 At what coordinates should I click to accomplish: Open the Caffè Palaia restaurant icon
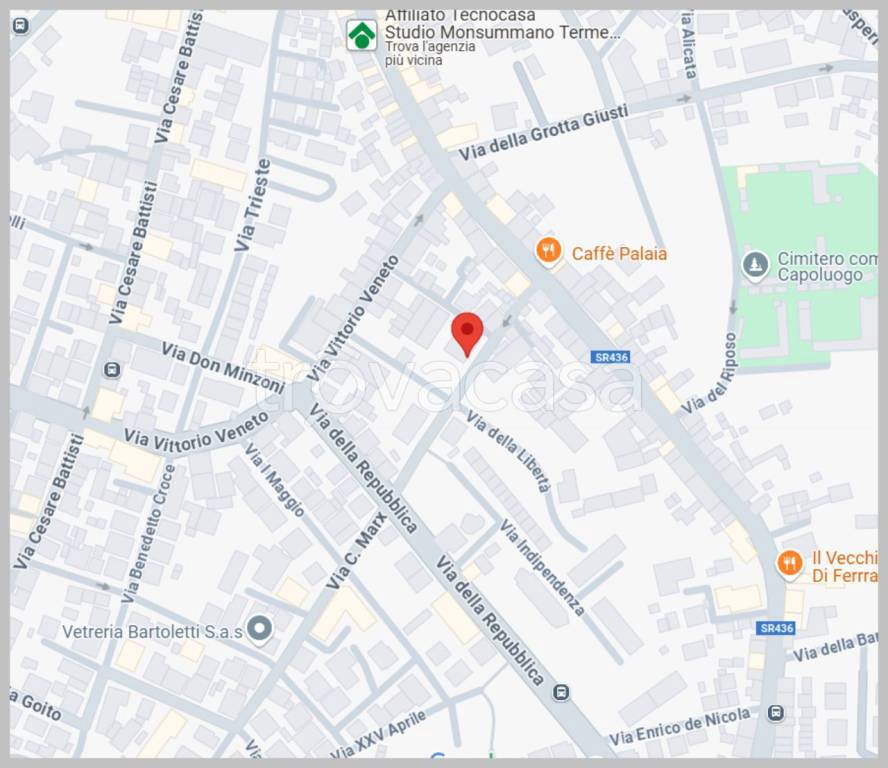pos(548,250)
